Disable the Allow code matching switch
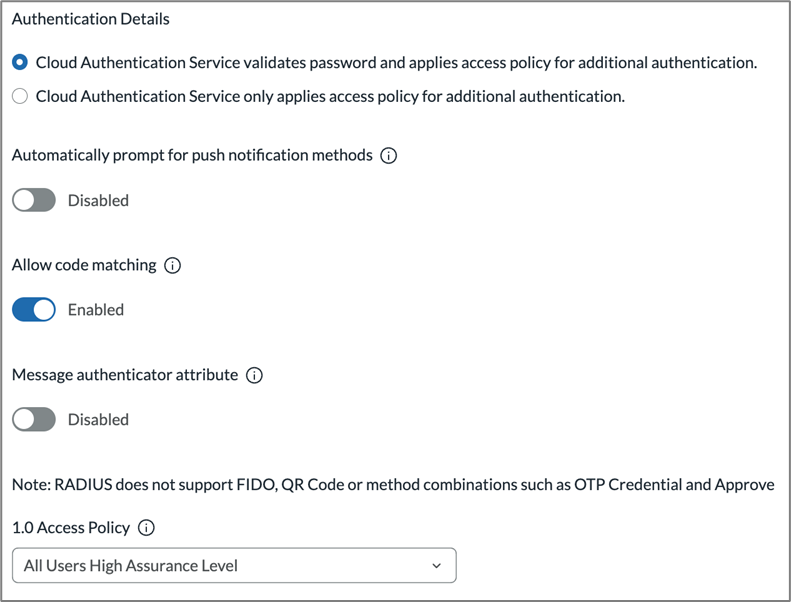The image size is (791, 602). [x=34, y=310]
